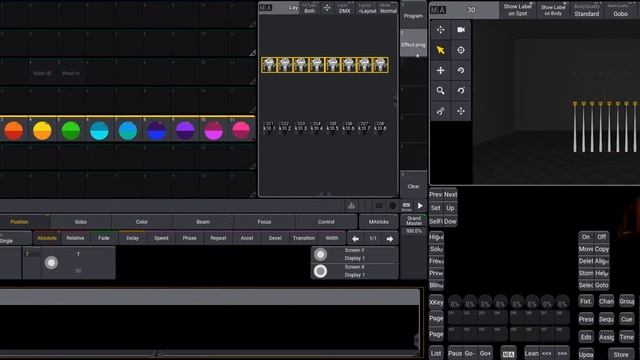The image size is (640, 360).
Task: Select the yellow color preset
Action: coord(42,131)
